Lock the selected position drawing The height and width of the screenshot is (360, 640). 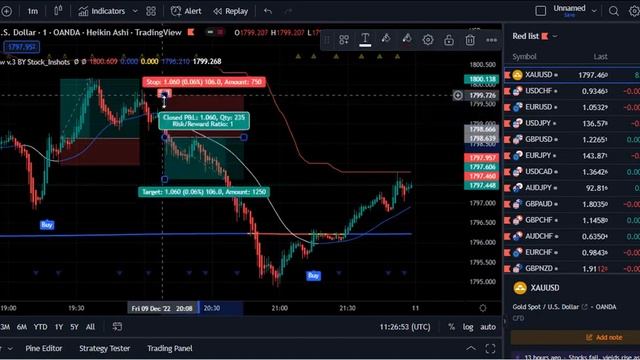[x=449, y=40]
